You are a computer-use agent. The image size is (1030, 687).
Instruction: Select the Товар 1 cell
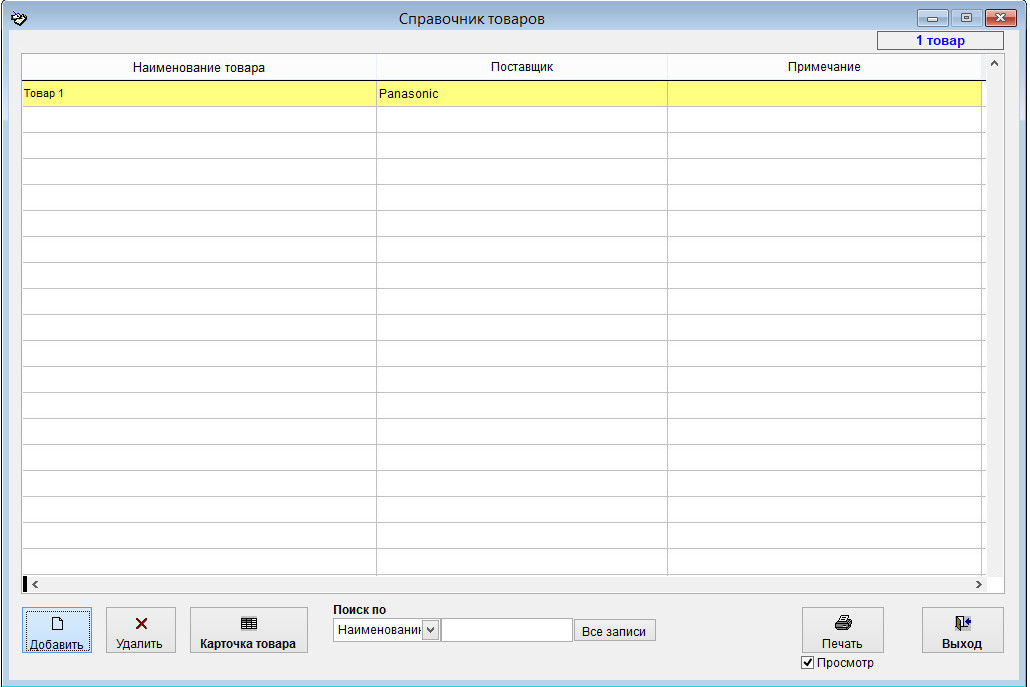[199, 94]
